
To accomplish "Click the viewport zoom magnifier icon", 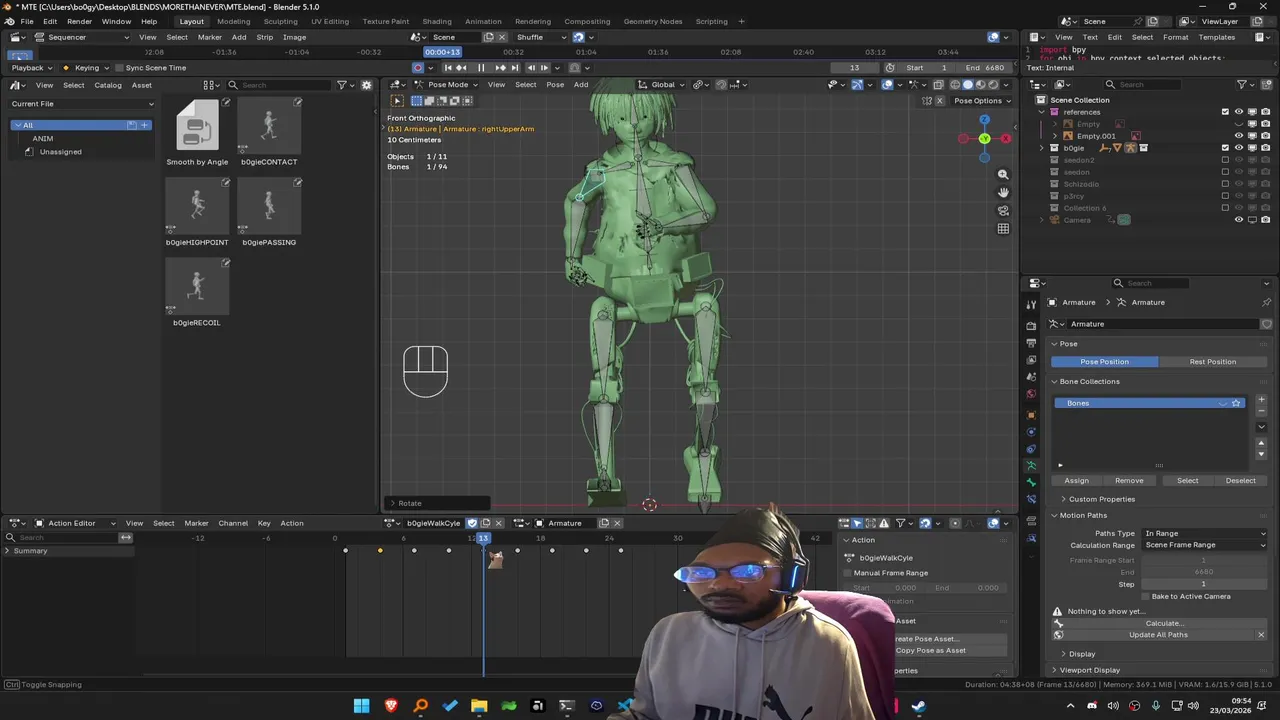I will point(1003,175).
